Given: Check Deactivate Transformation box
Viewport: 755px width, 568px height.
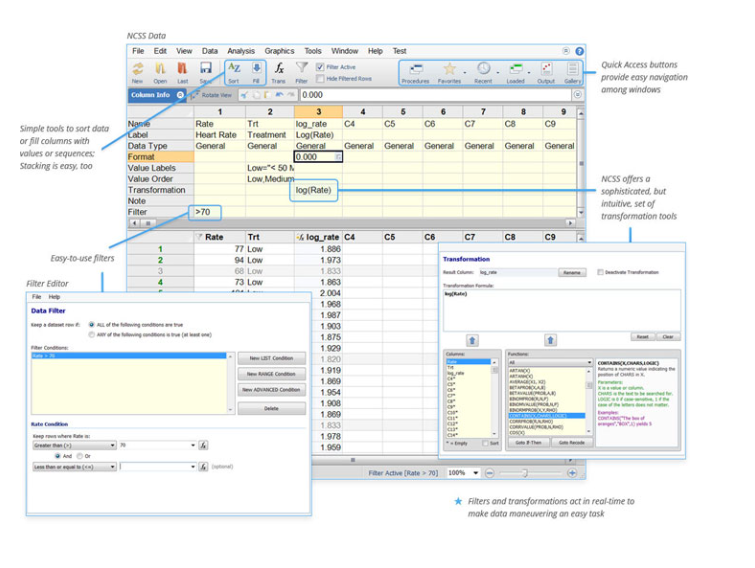Looking at the screenshot, I should coord(600,271).
